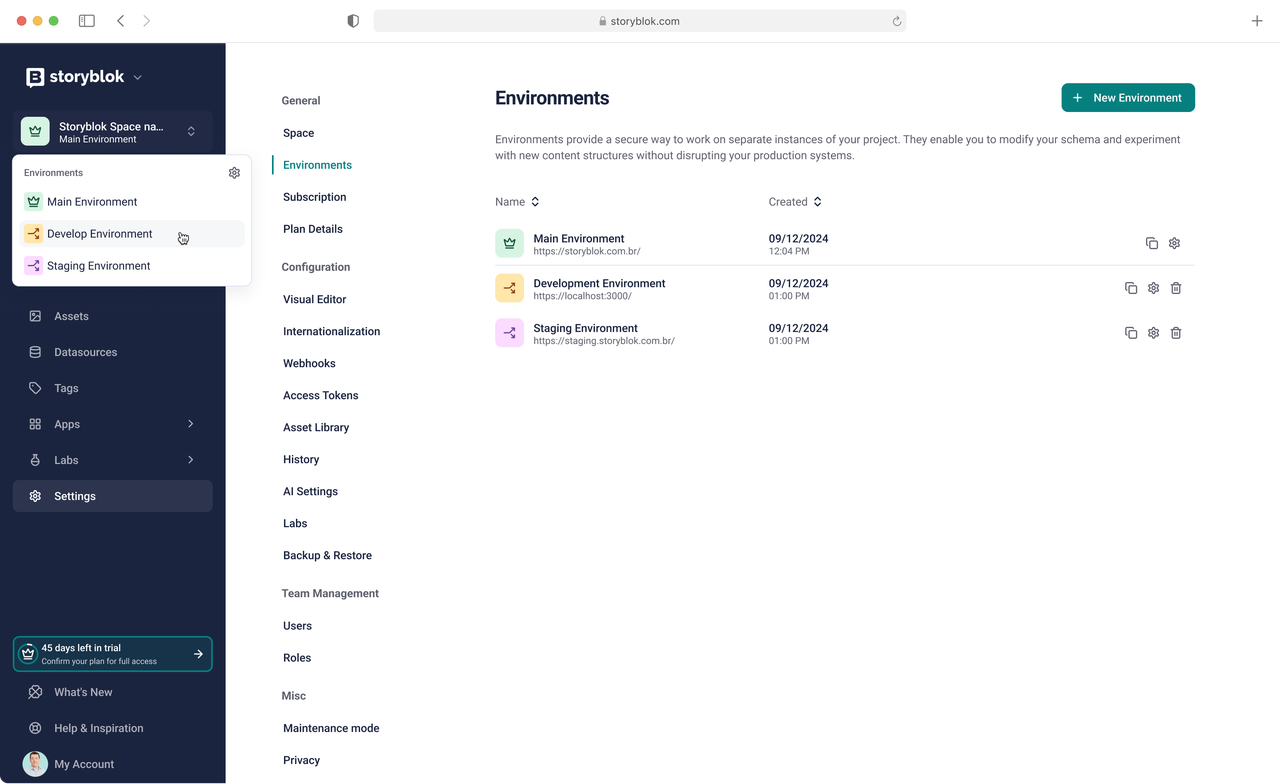The height and width of the screenshot is (784, 1280).
Task: Click the storyblok.com address bar
Action: click(x=640, y=21)
